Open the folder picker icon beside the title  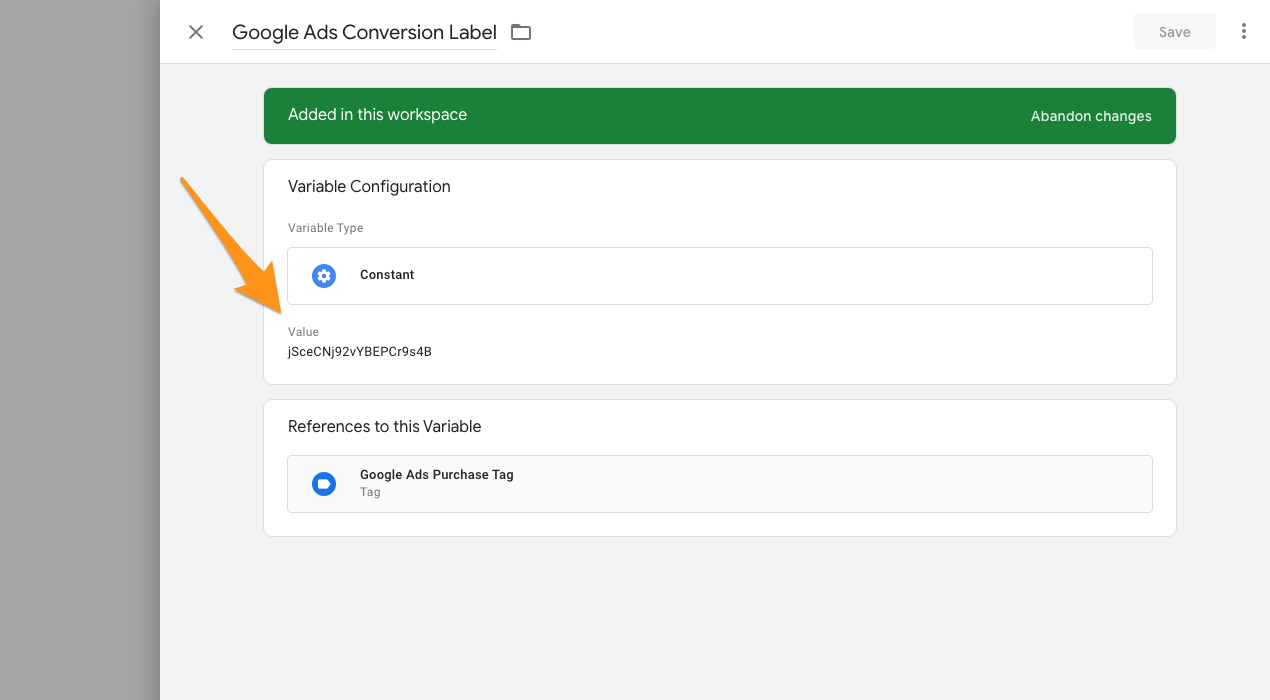pyautogui.click(x=521, y=32)
